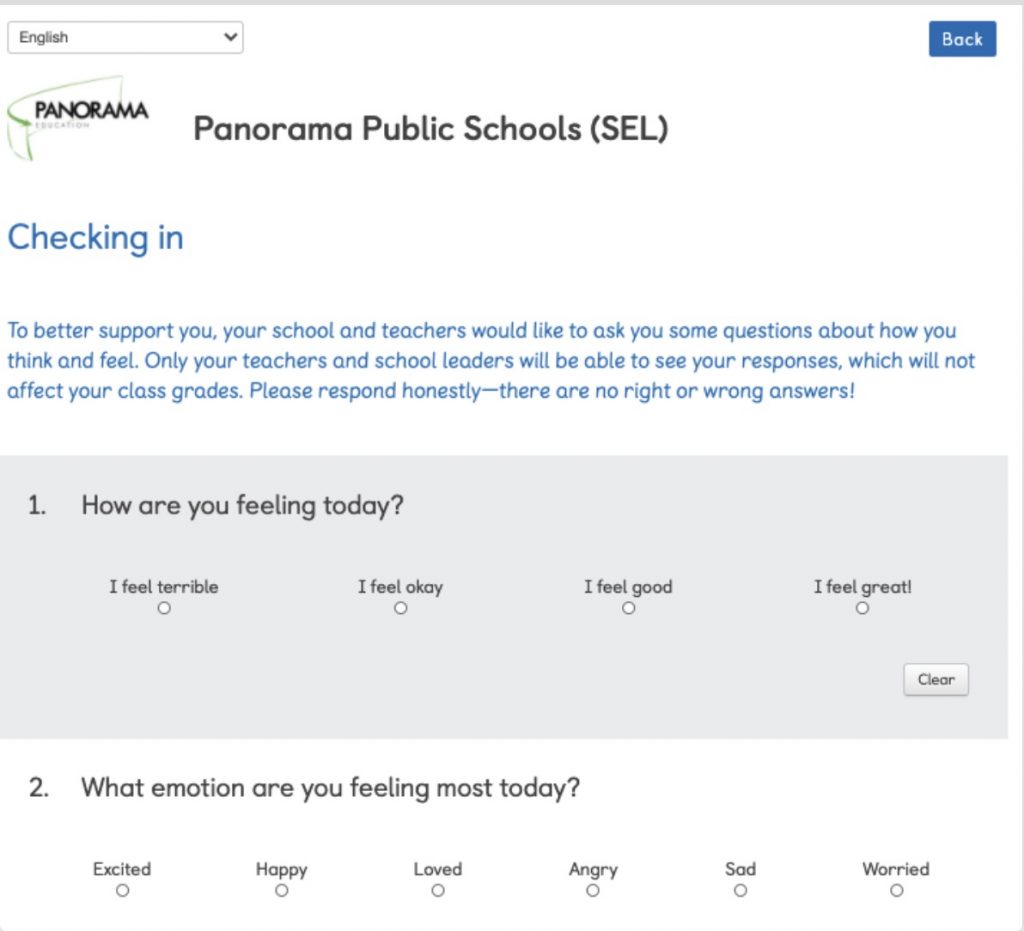Image resolution: width=1024 pixels, height=931 pixels.
Task: Click "What emotion are you feeling most today?"
Action: [x=330, y=788]
